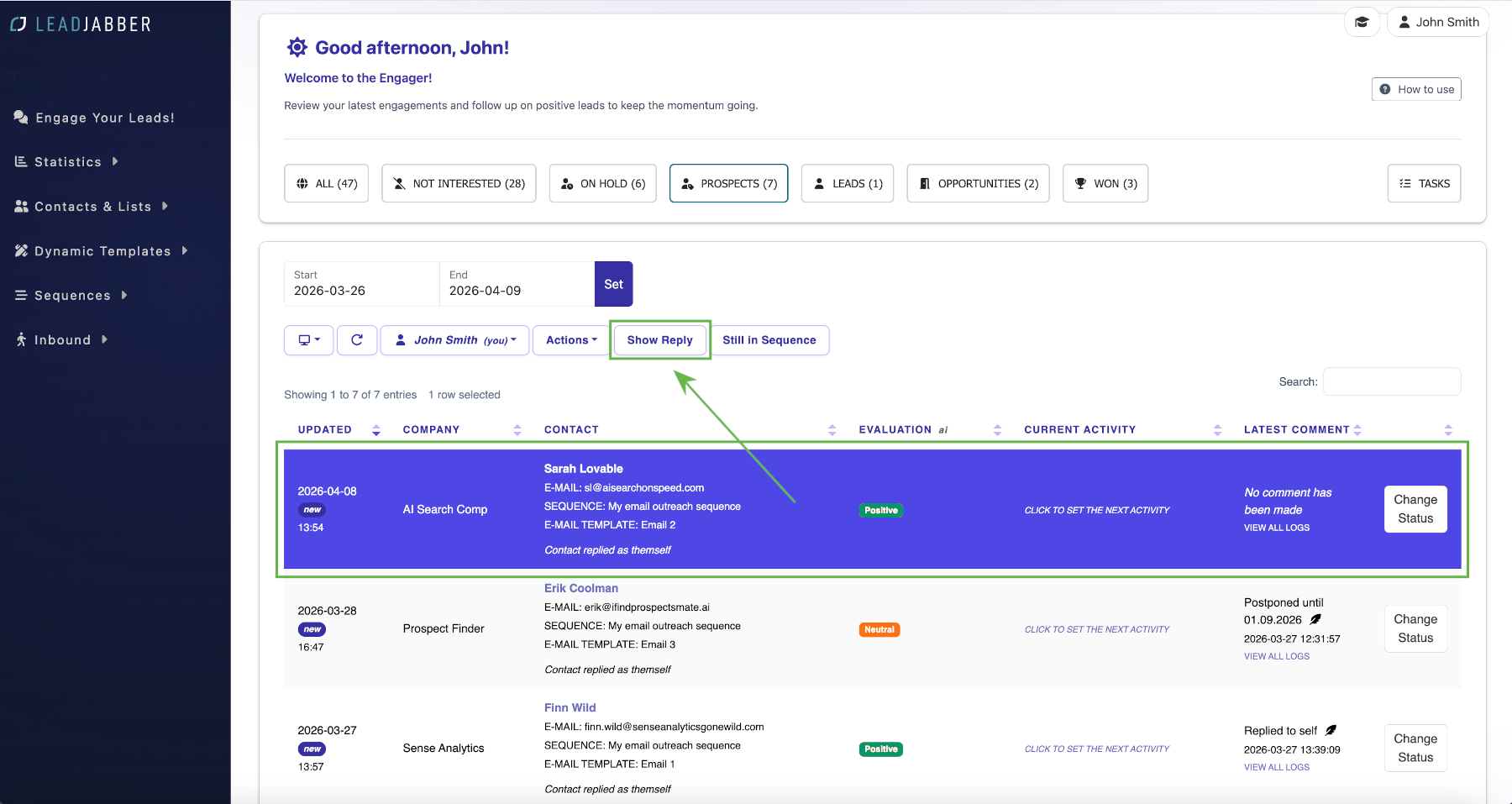Change Status for Finn Wild row
This screenshot has height=804, width=1512.
1416,748
